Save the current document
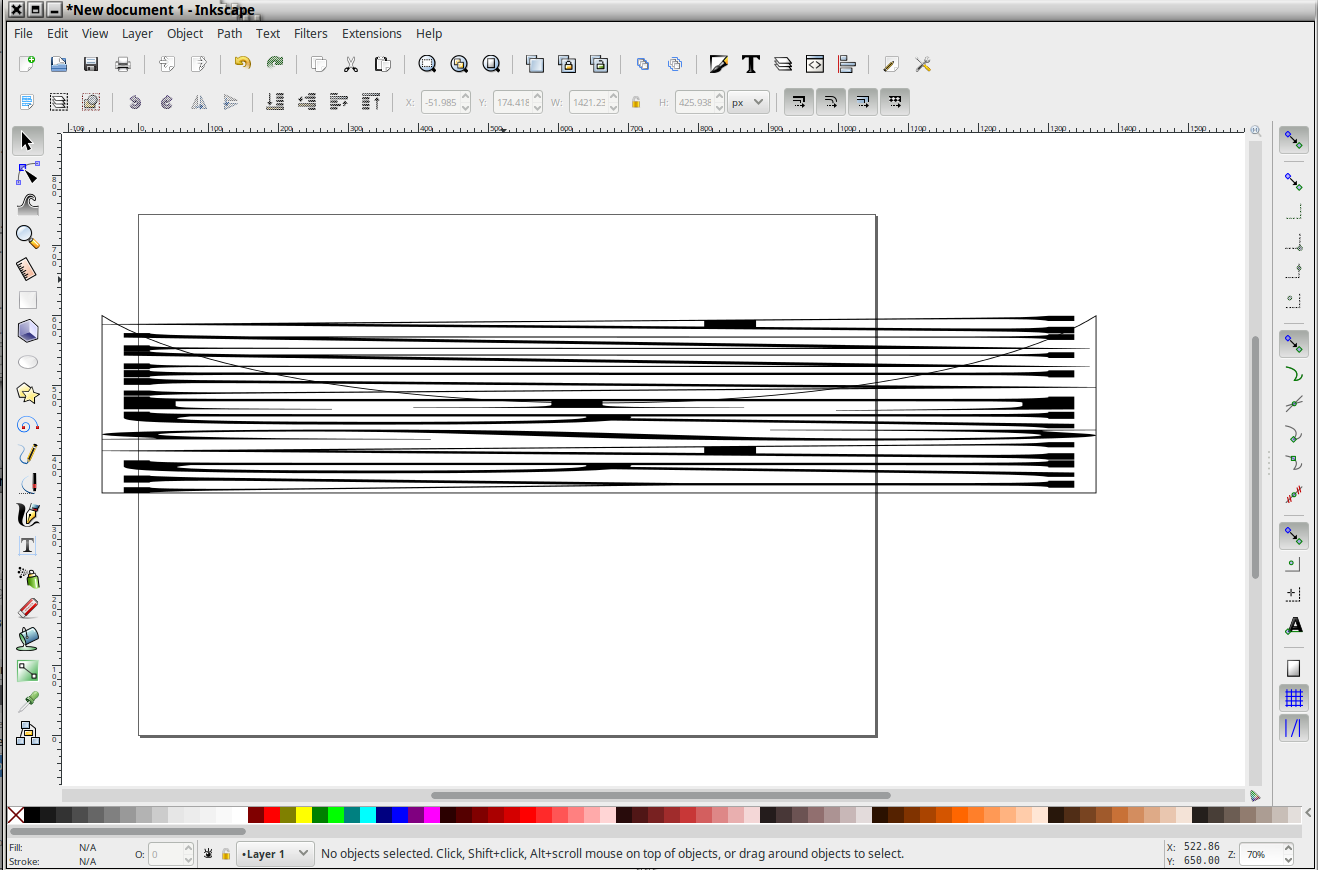This screenshot has height=870, width=1318. (90, 64)
